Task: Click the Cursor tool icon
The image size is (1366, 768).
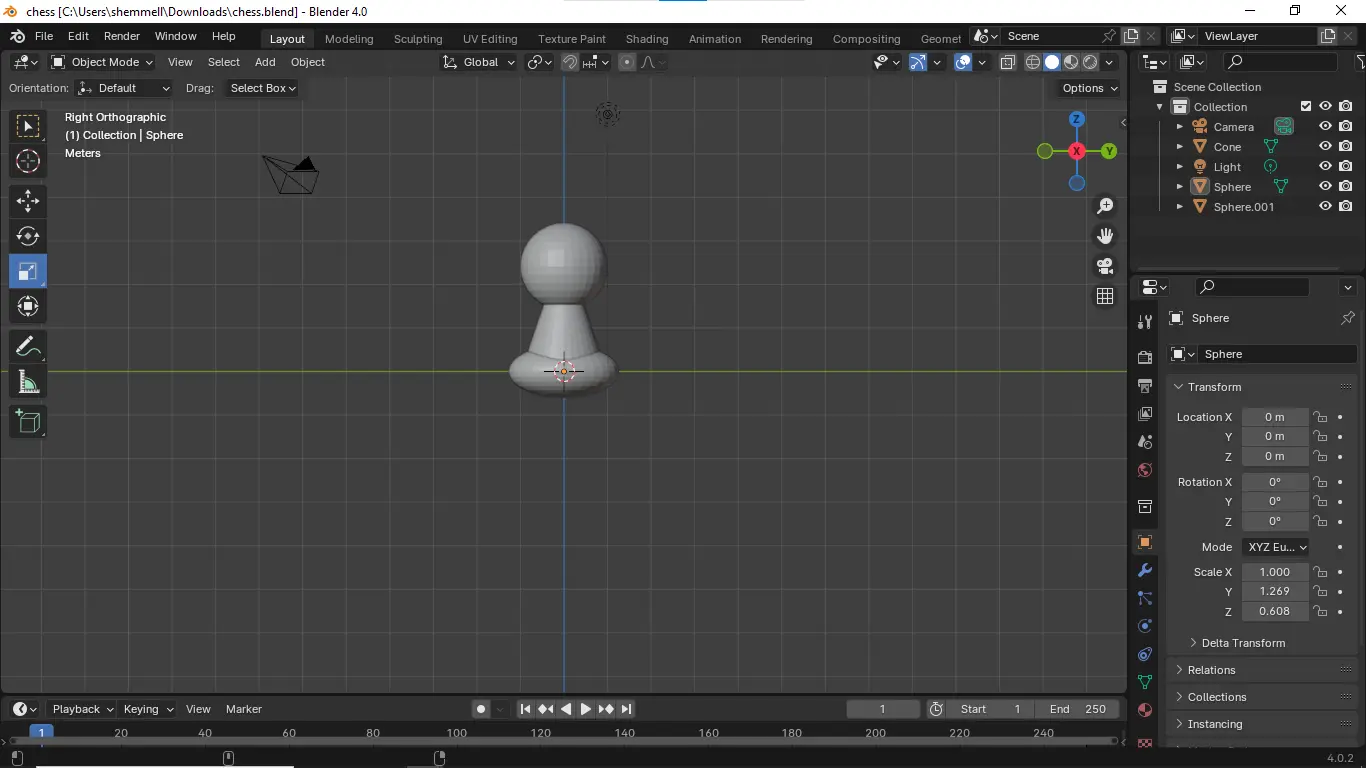Action: [28, 161]
